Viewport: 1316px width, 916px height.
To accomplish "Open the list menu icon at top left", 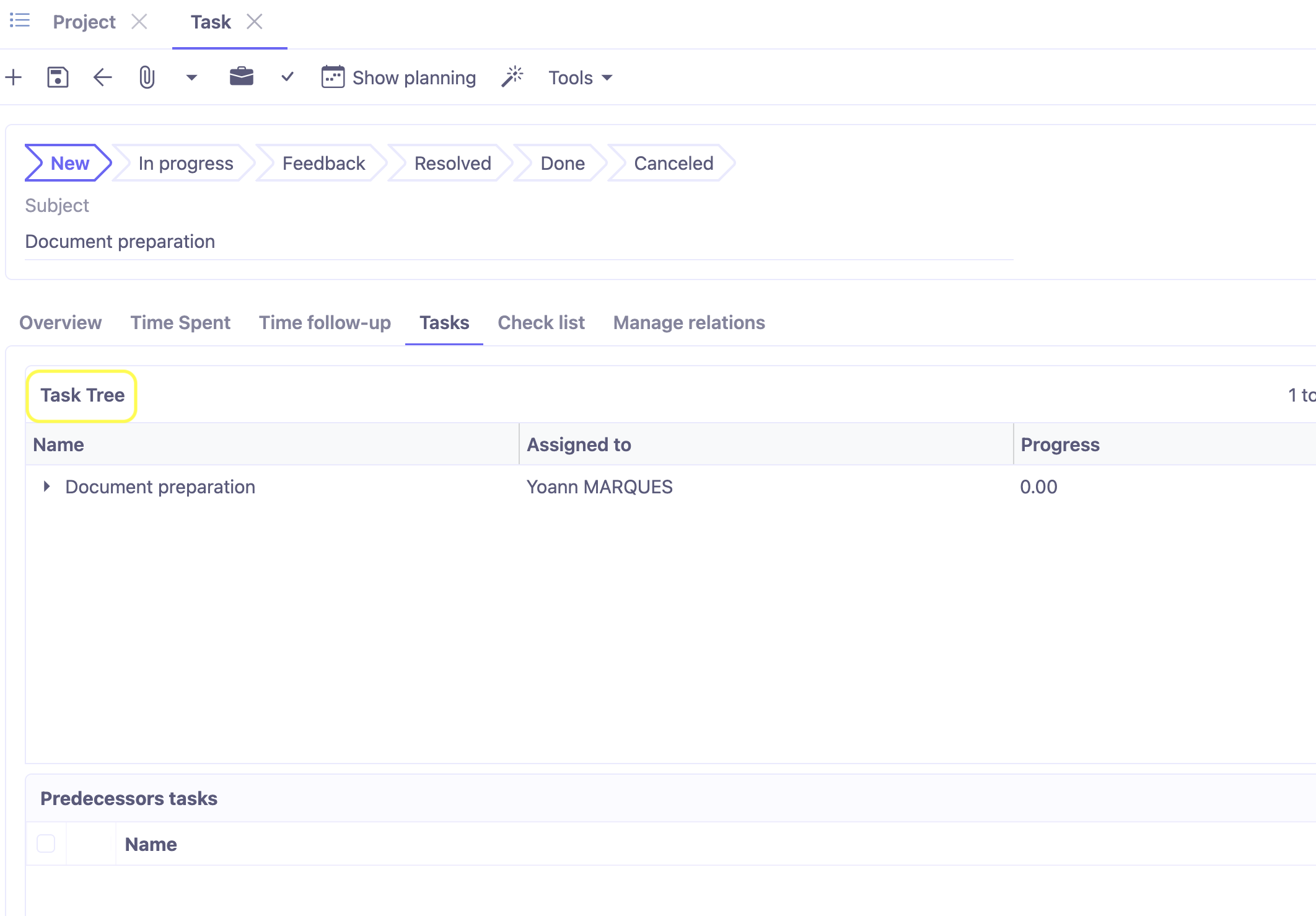I will 19,20.
